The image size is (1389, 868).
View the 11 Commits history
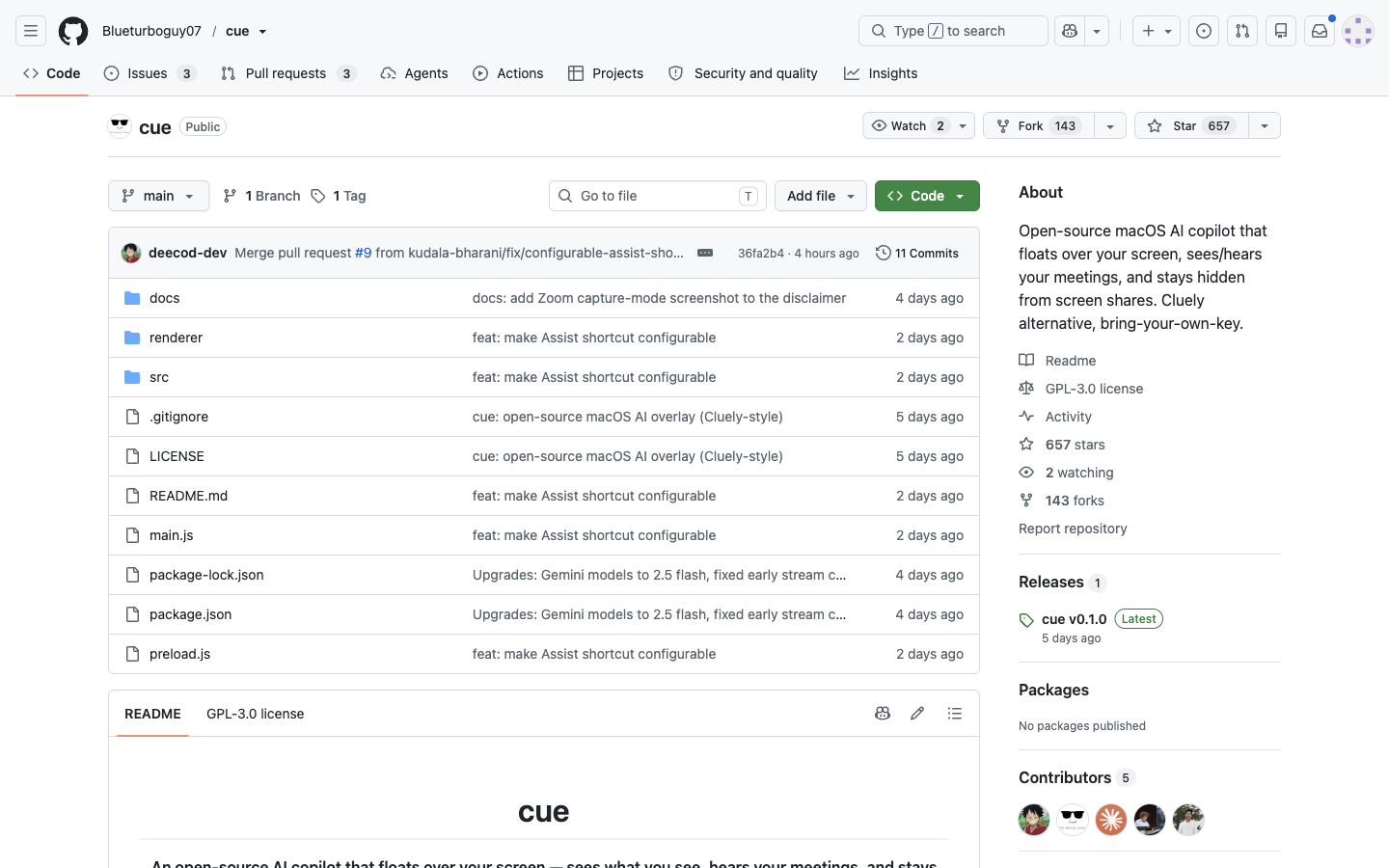point(917,253)
